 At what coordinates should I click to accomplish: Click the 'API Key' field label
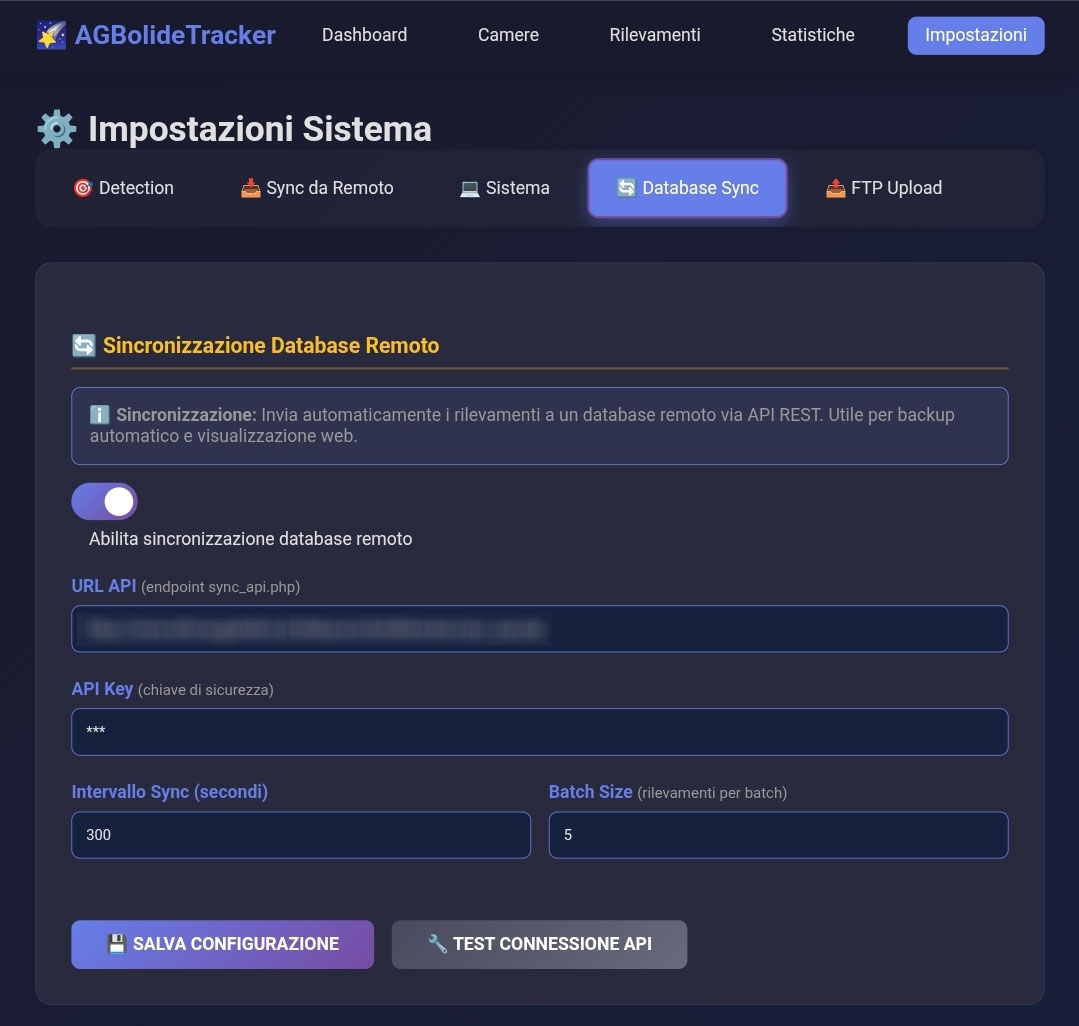[103, 689]
